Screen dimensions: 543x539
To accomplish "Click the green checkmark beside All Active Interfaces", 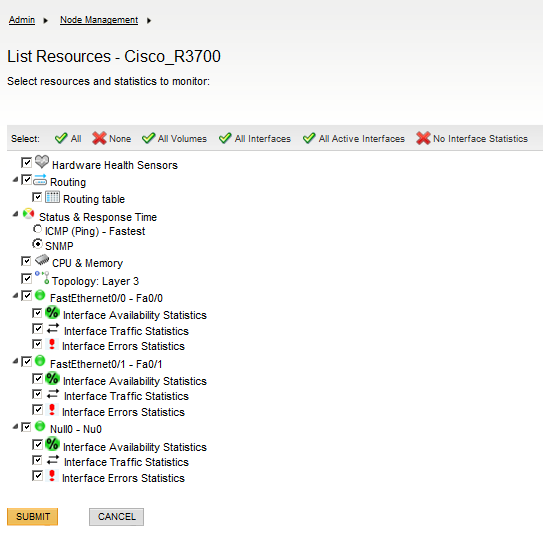I will coord(309,138).
